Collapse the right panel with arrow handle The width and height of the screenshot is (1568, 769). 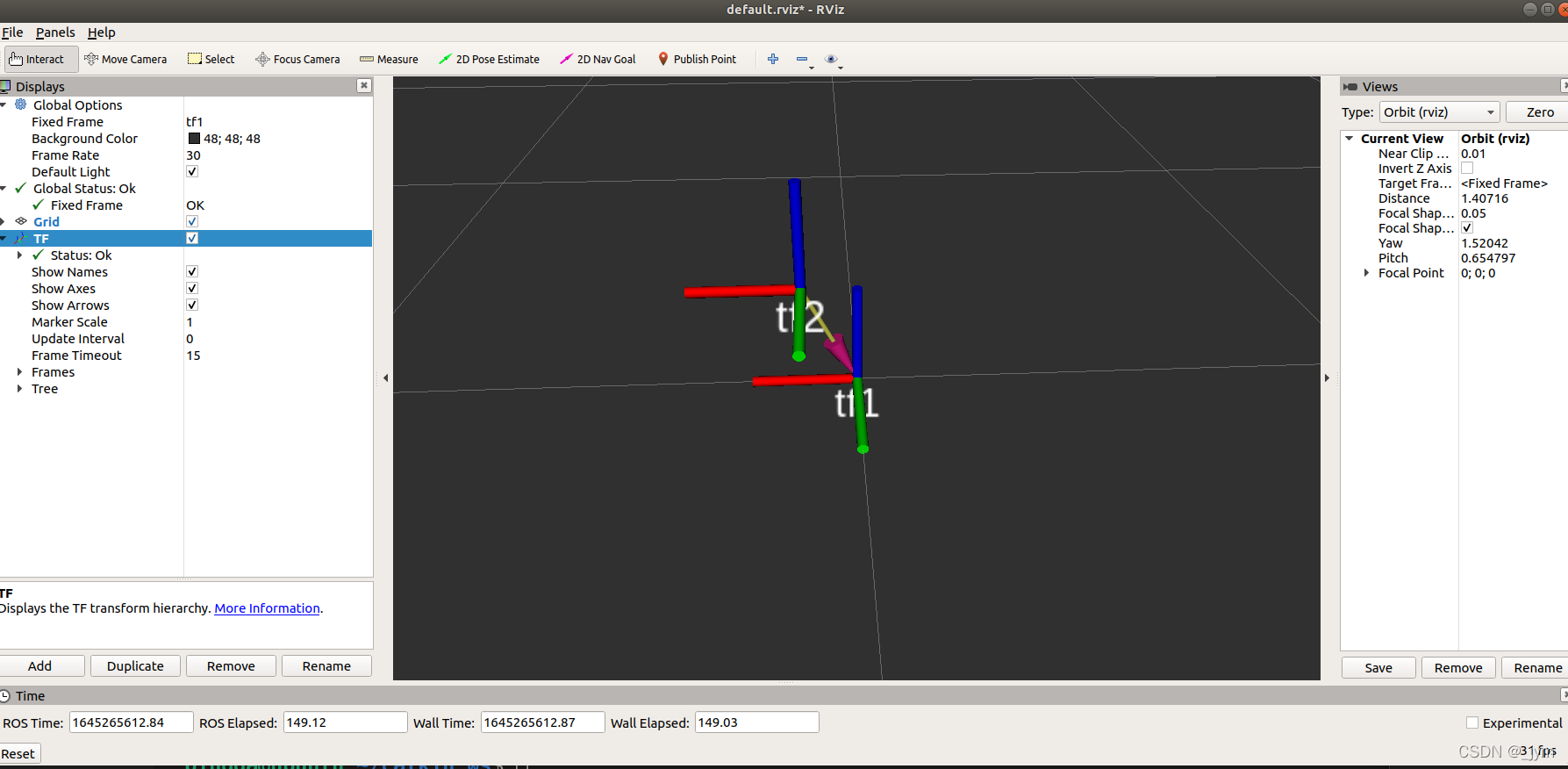coord(1327,377)
